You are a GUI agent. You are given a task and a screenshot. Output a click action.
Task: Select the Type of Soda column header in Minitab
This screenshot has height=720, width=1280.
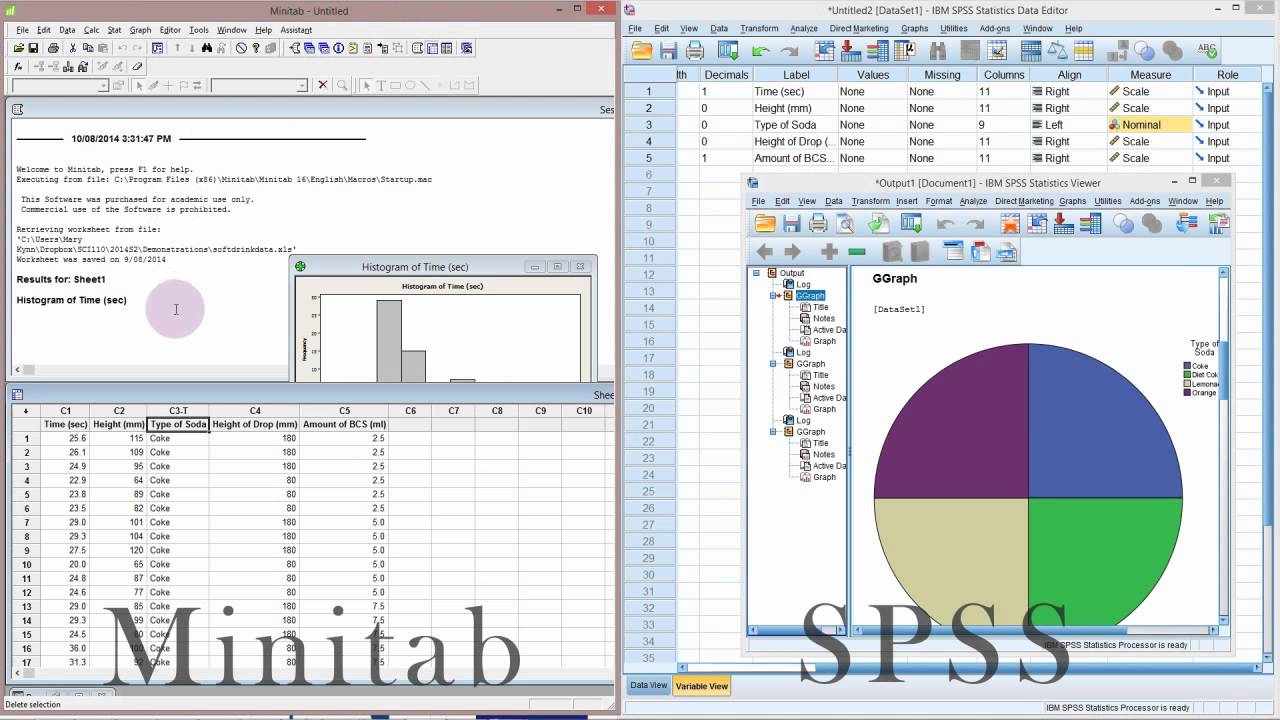click(176, 423)
